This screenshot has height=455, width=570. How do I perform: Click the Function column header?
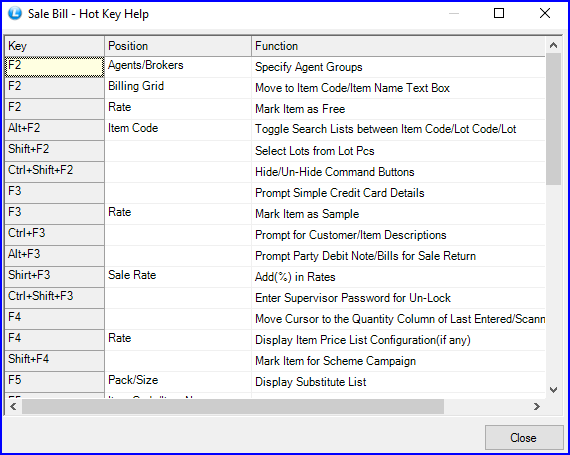click(398, 46)
